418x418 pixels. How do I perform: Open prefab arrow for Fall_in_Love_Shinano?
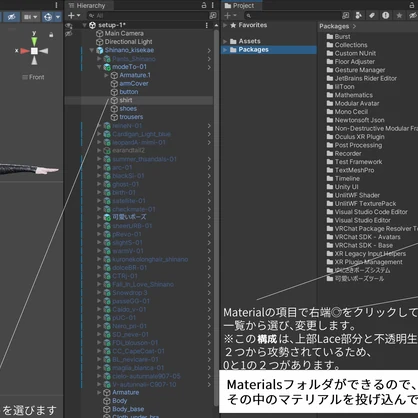click(209, 285)
